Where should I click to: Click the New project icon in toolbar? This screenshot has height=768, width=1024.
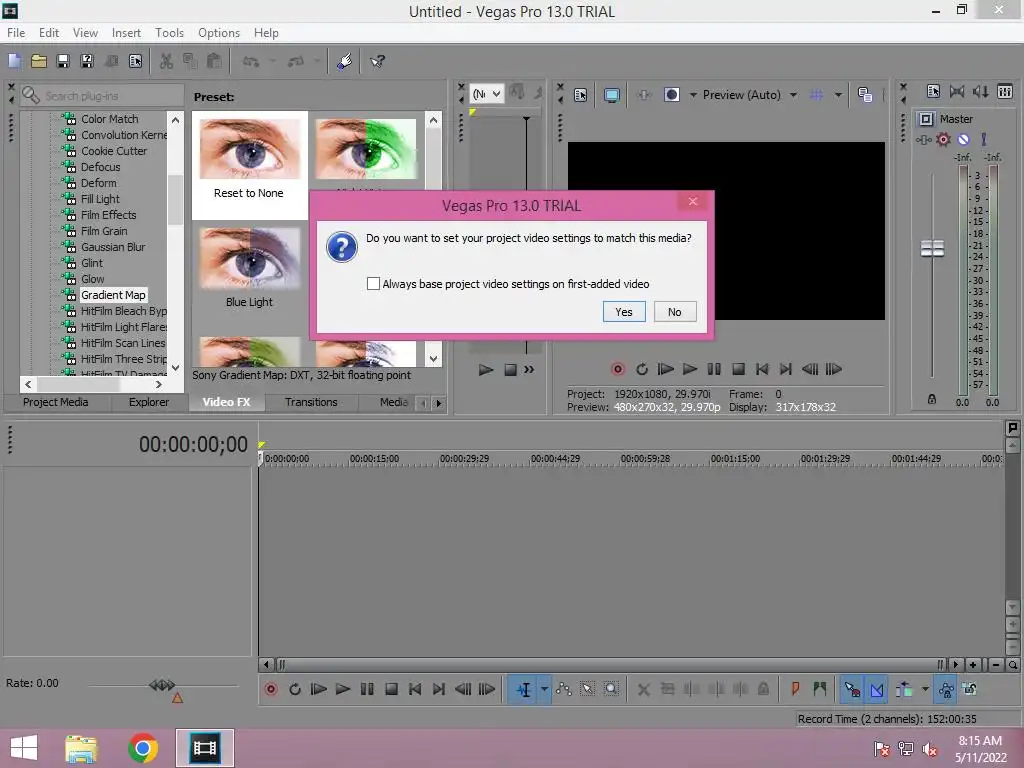(x=14, y=61)
